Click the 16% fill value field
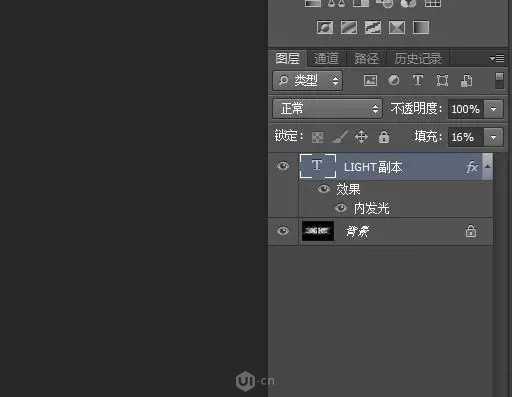 (x=466, y=137)
